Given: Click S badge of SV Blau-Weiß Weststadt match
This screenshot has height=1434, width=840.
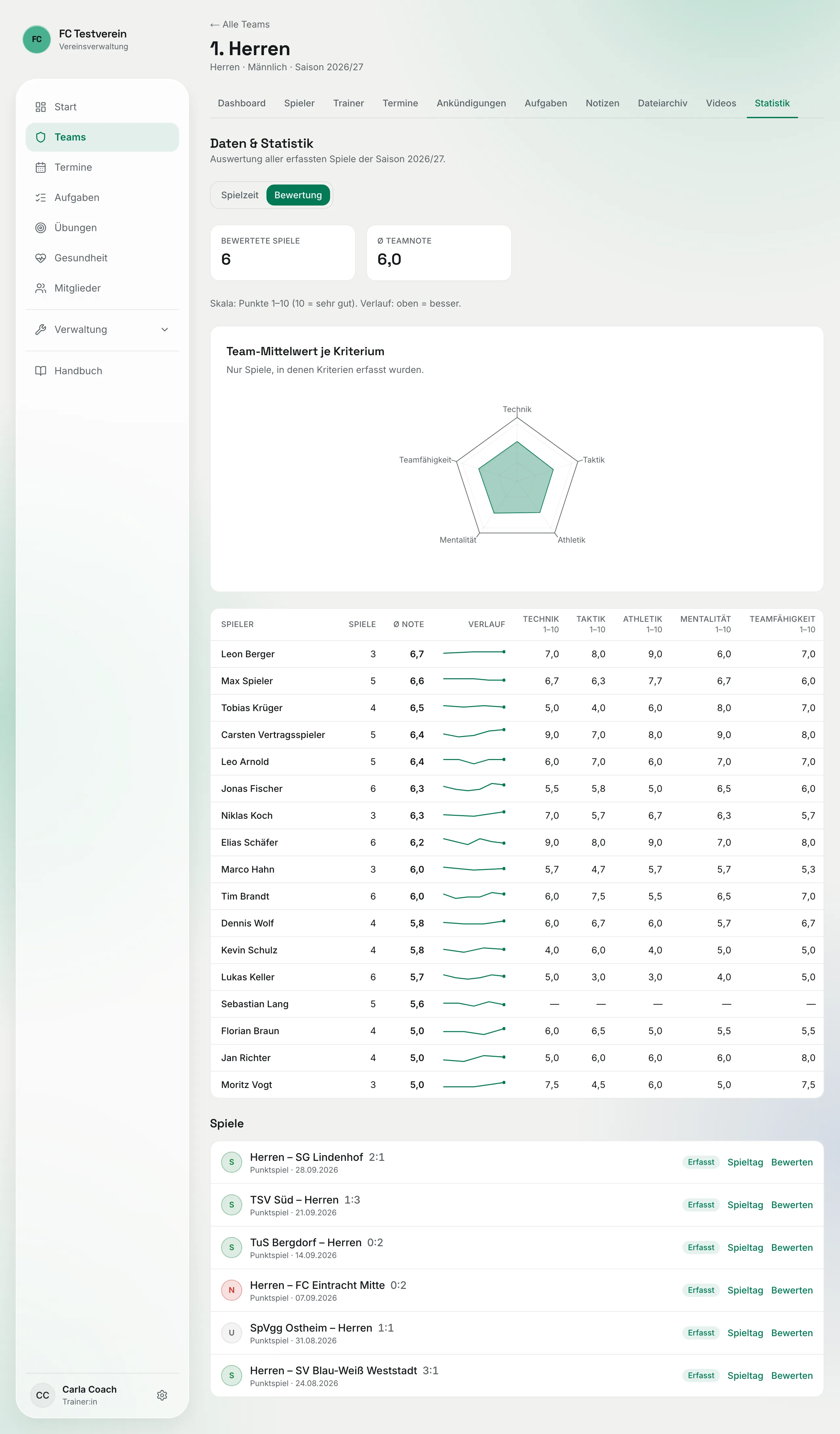Looking at the screenshot, I should [231, 1375].
